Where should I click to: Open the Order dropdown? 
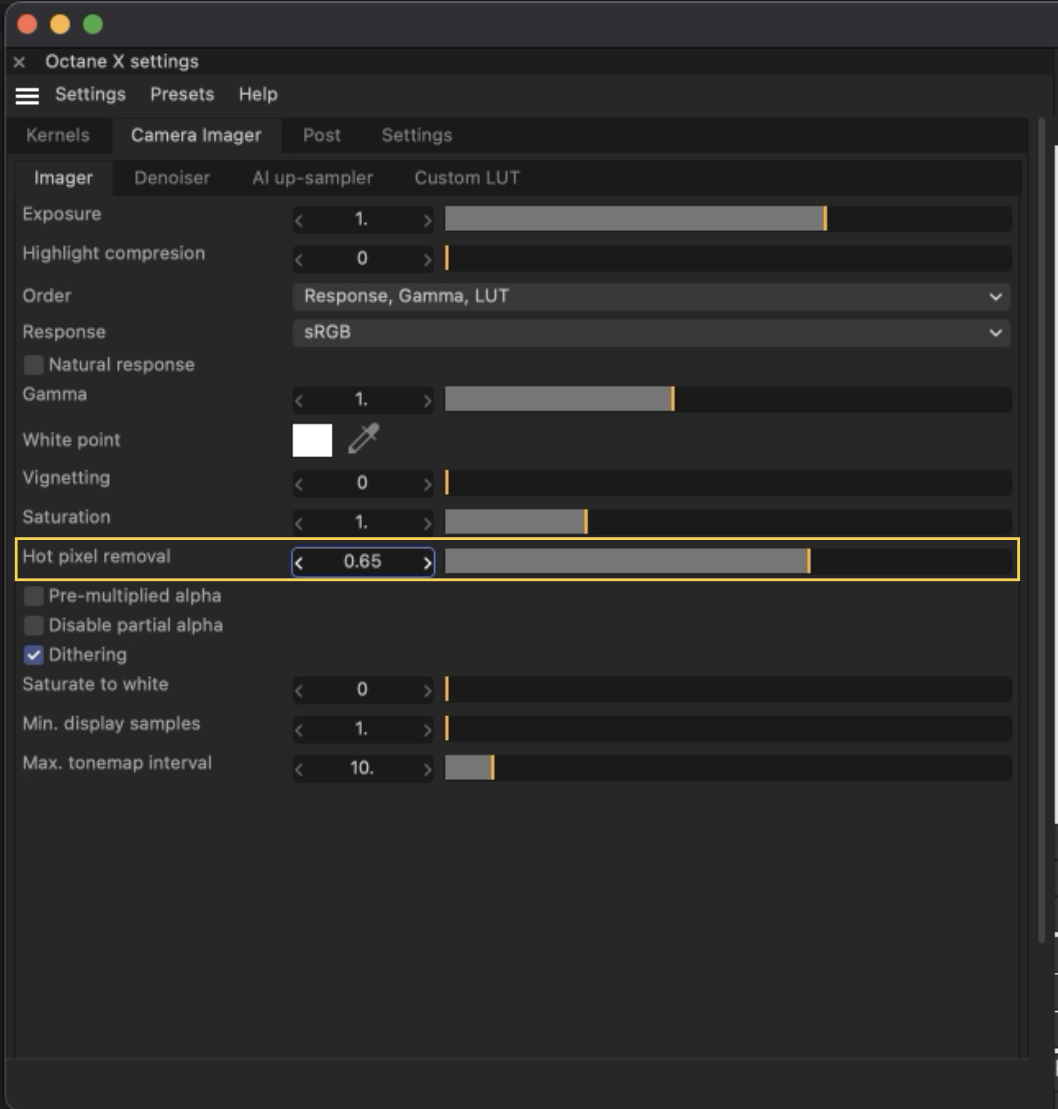[x=651, y=296]
